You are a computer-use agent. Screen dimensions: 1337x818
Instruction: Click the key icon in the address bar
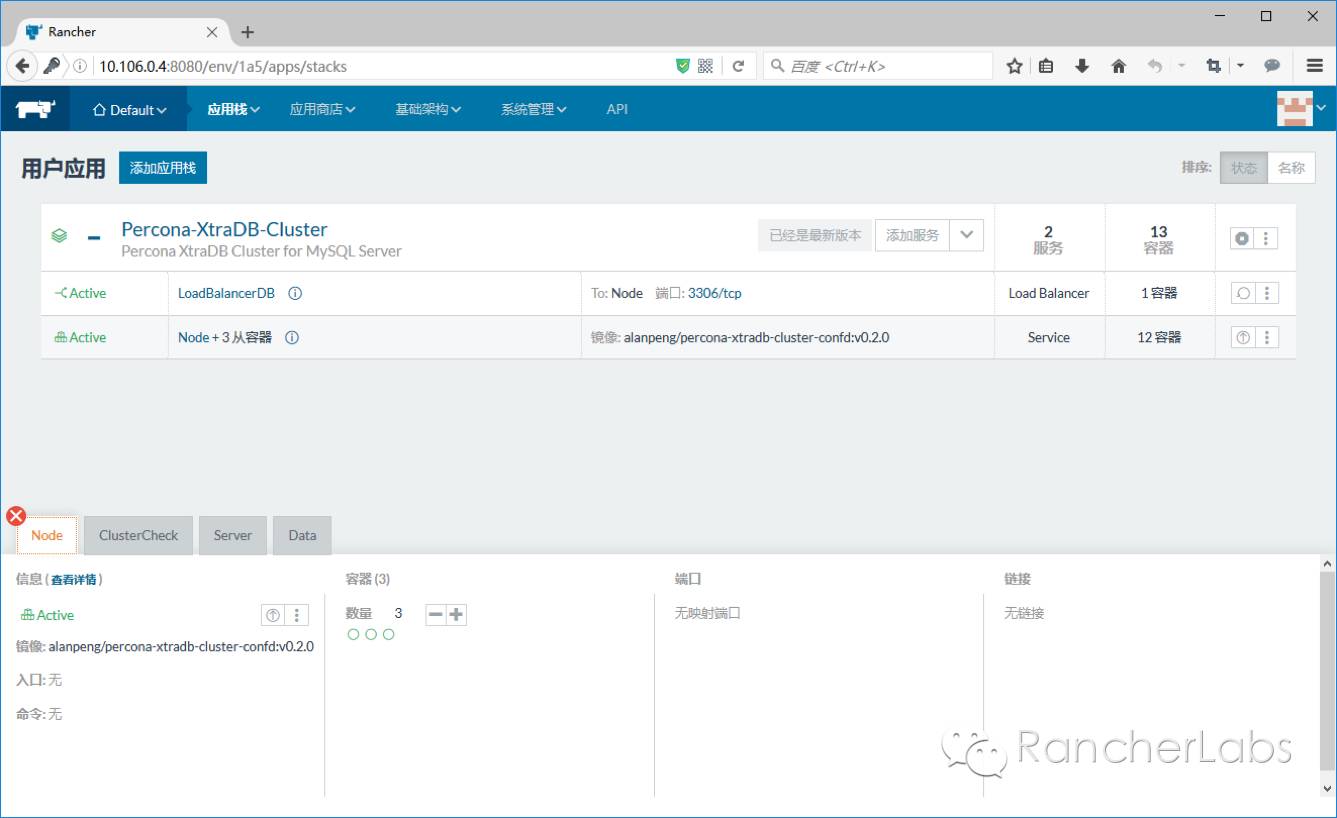tap(52, 66)
